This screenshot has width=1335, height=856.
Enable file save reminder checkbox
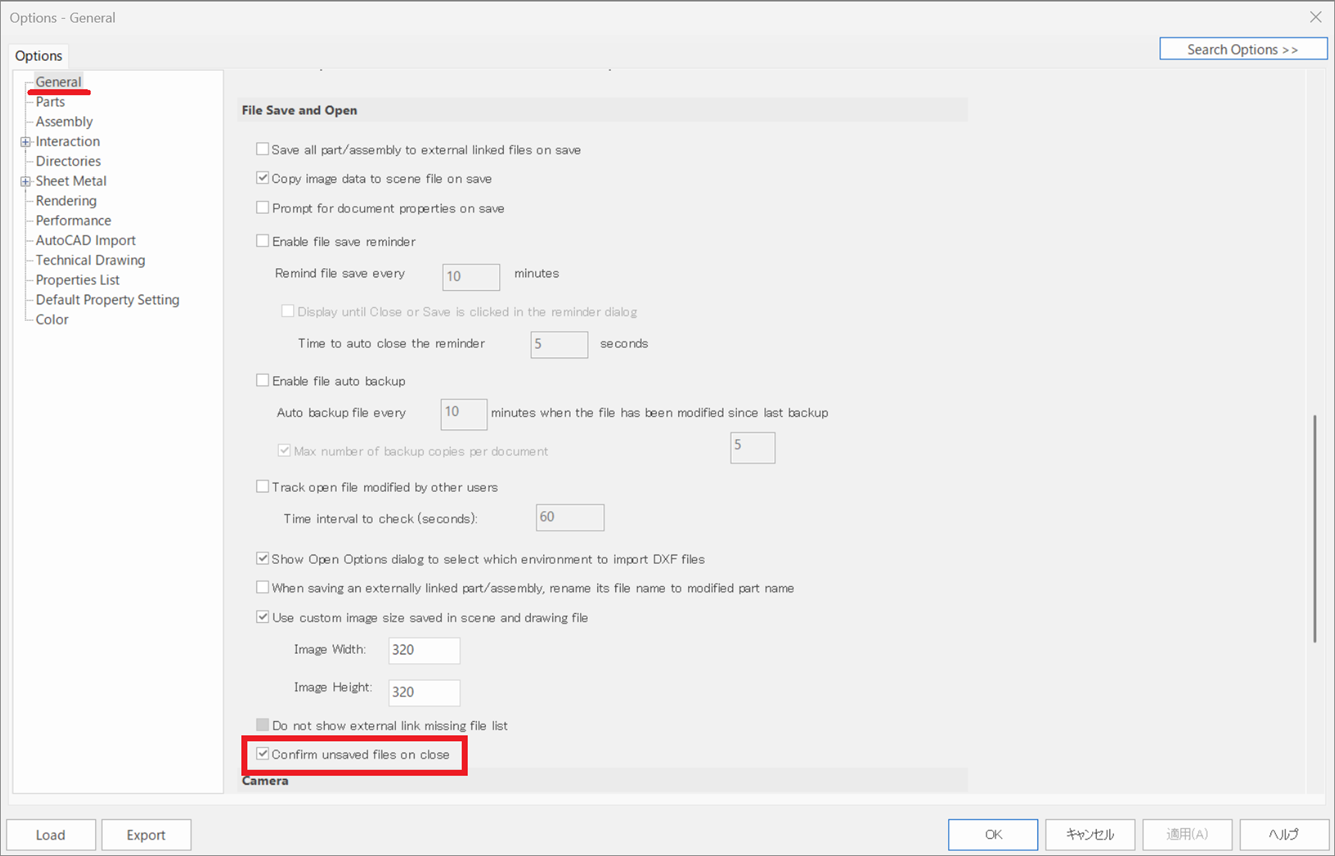(x=263, y=241)
